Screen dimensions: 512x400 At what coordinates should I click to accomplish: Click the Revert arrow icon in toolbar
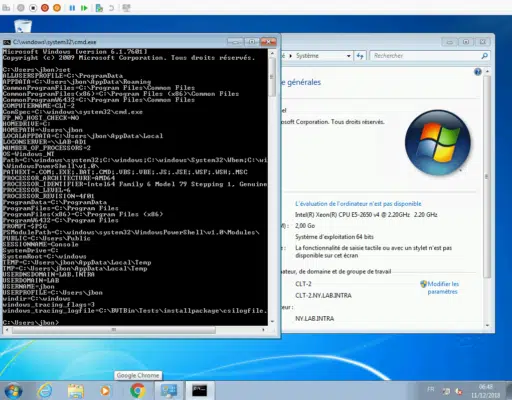click(111, 8)
